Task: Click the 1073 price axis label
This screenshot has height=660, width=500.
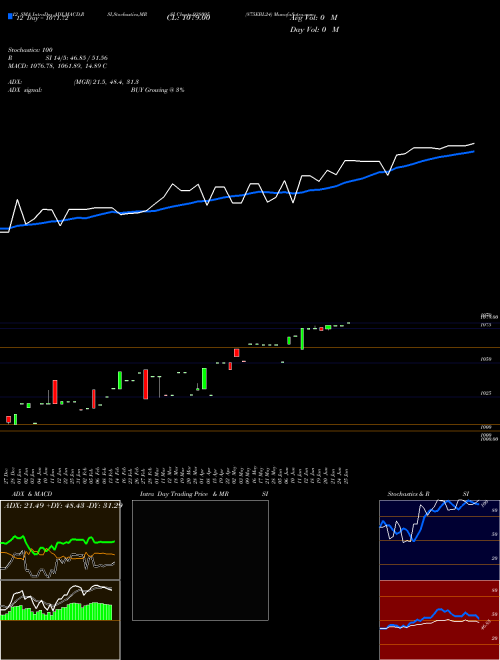Action: (x=486, y=325)
